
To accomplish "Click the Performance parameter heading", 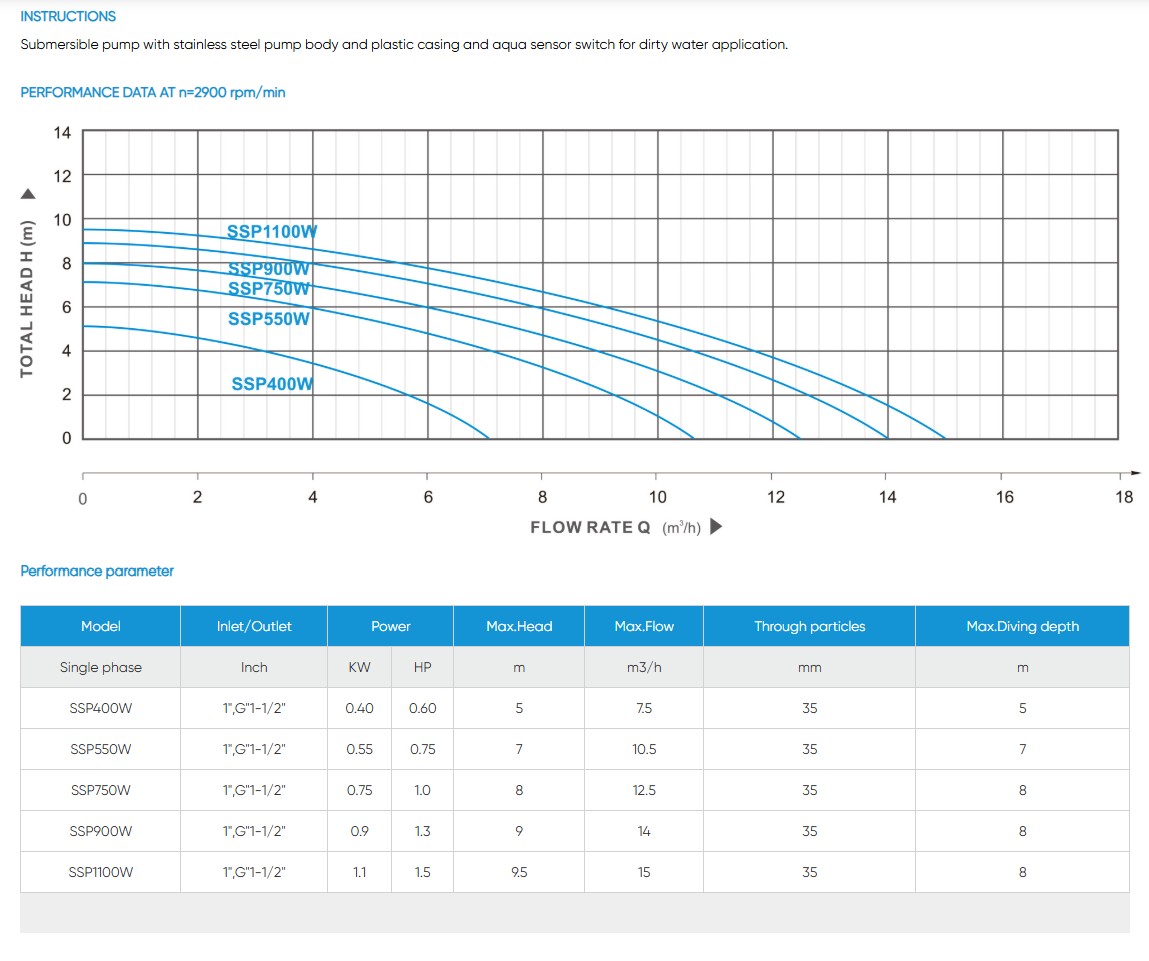I will pyautogui.click(x=97, y=571).
